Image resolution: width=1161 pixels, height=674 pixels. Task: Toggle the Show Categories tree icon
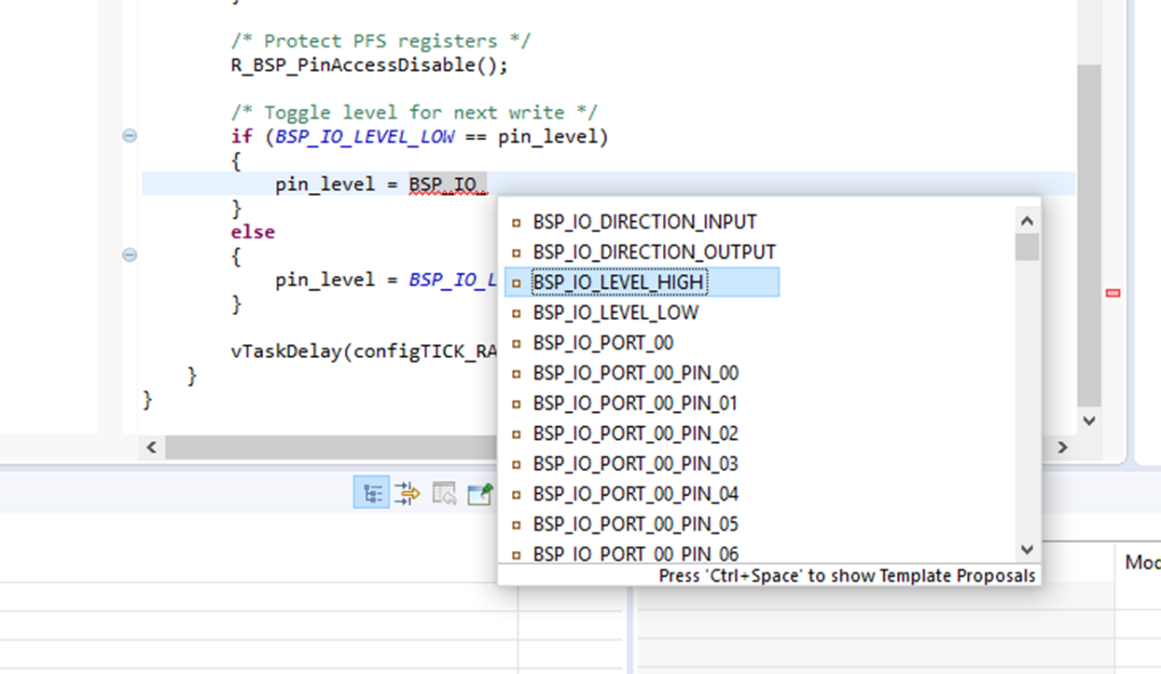click(372, 493)
